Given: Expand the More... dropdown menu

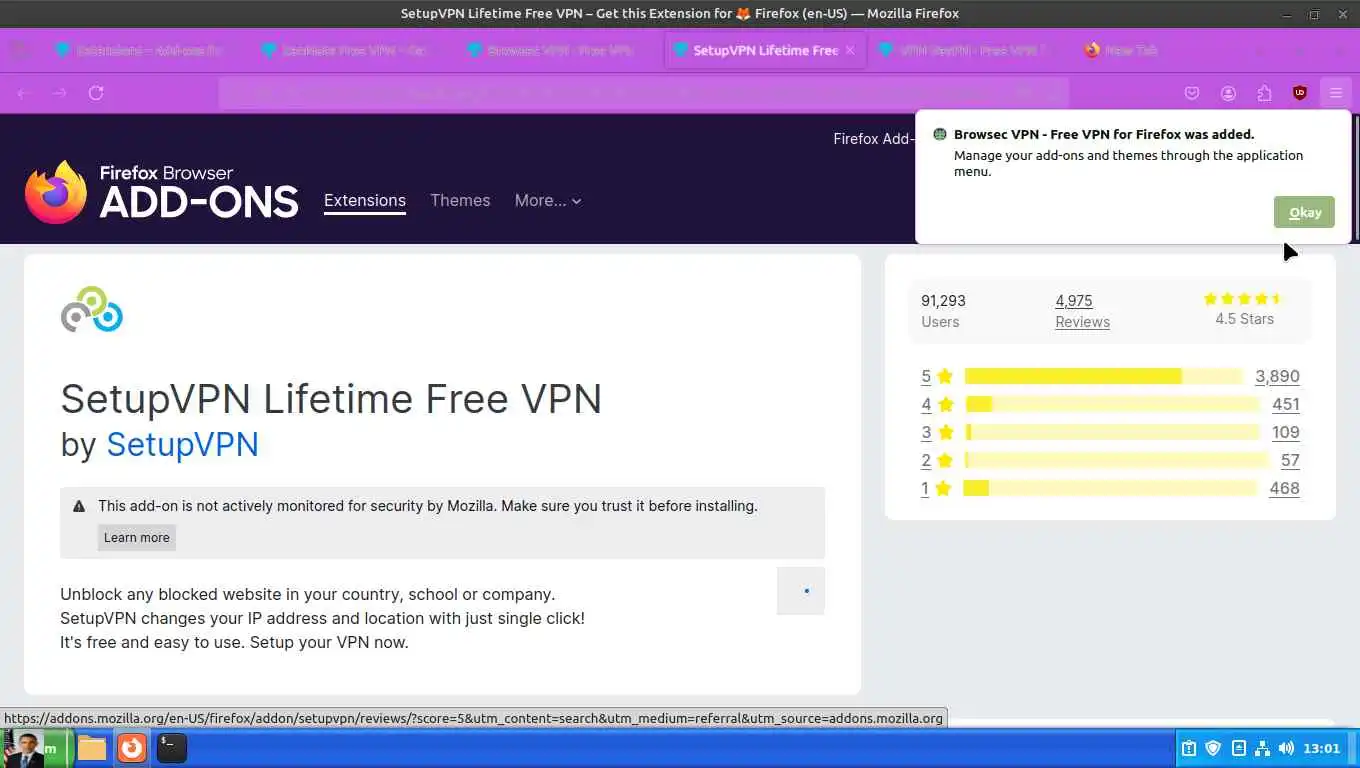Looking at the screenshot, I should point(548,200).
